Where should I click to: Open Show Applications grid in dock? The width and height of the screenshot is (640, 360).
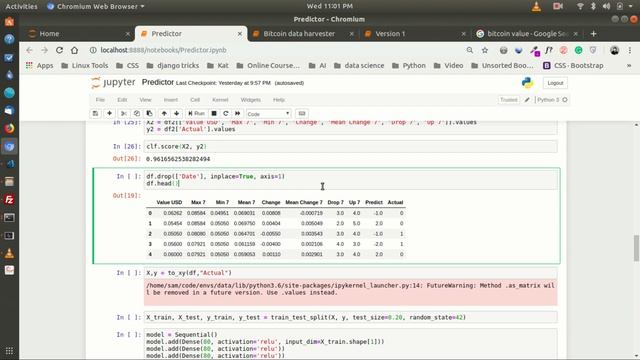click(9, 351)
